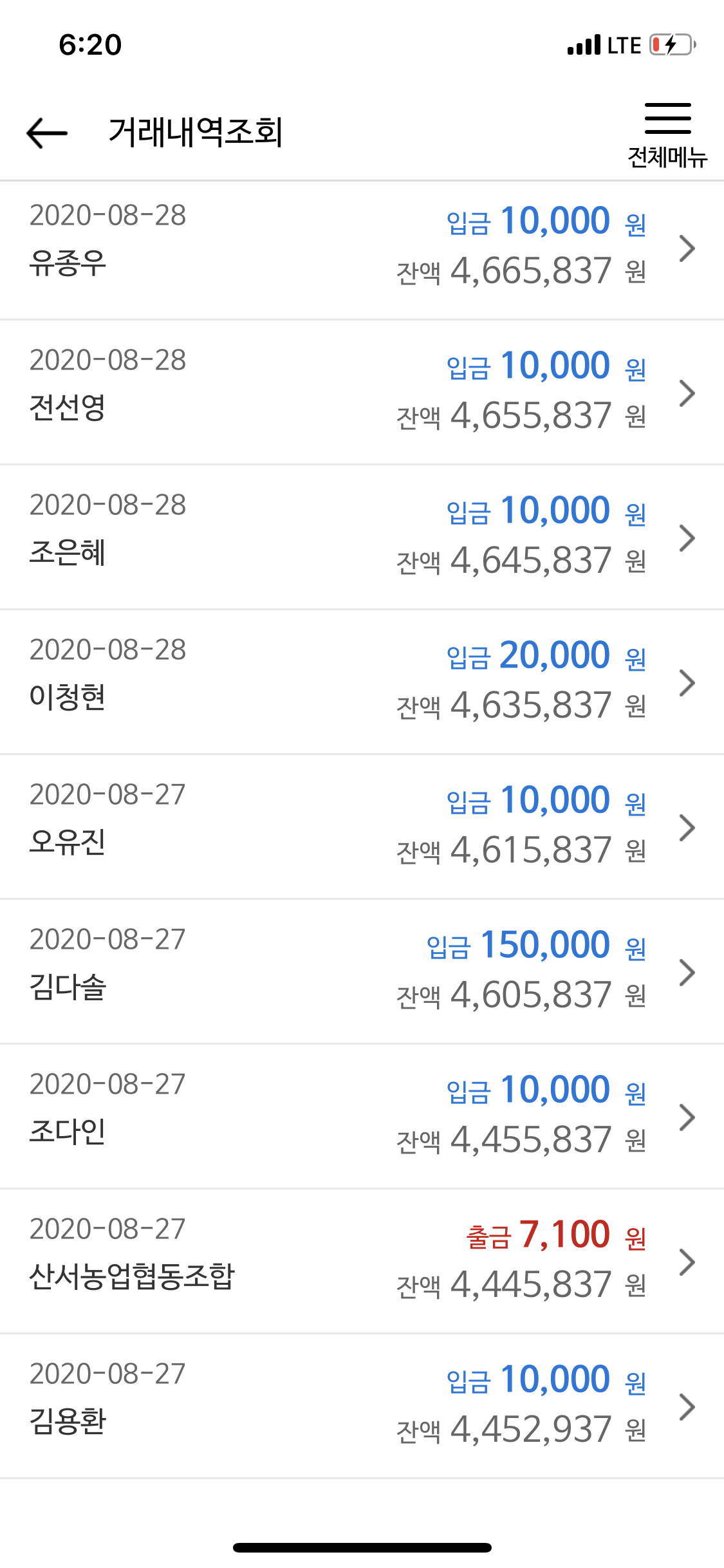Image resolution: width=724 pixels, height=1568 pixels.
Task: Open chevron next to 이청현 20,000 deposit
Action: coord(687,683)
